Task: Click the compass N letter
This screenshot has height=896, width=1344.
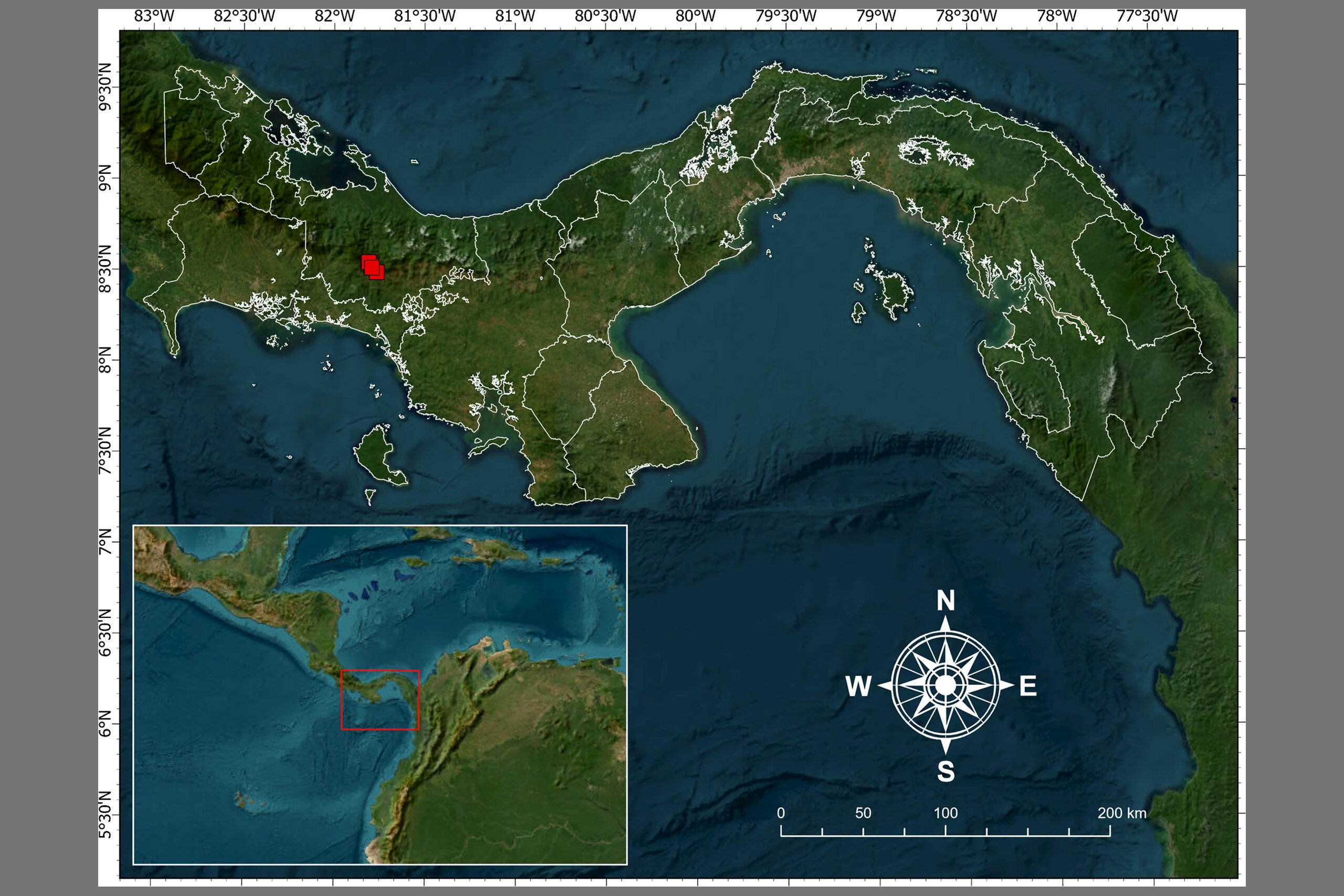Action: [946, 600]
